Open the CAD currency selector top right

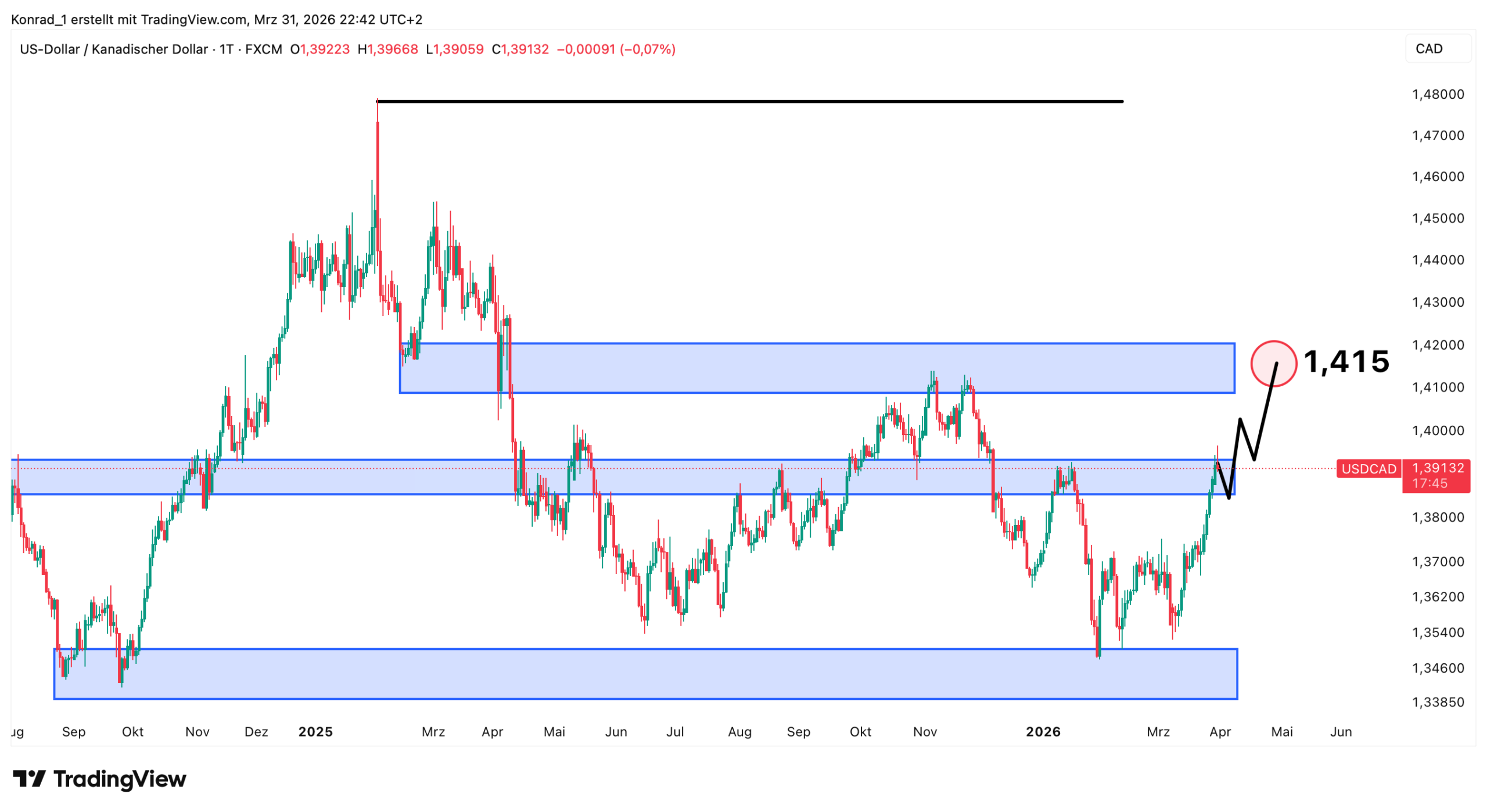(x=1432, y=49)
